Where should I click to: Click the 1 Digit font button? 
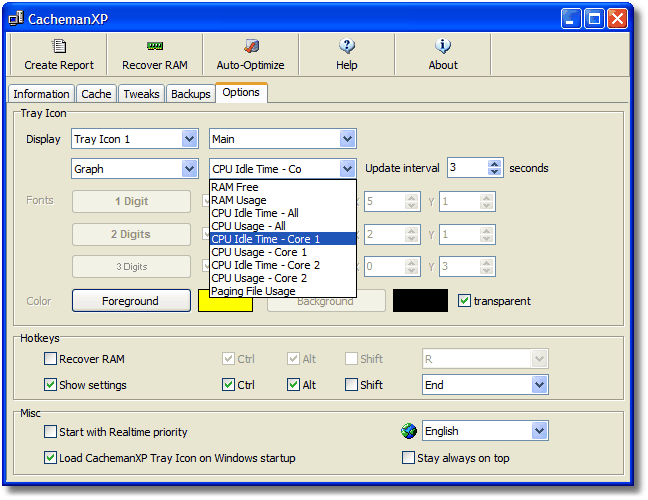(131, 201)
